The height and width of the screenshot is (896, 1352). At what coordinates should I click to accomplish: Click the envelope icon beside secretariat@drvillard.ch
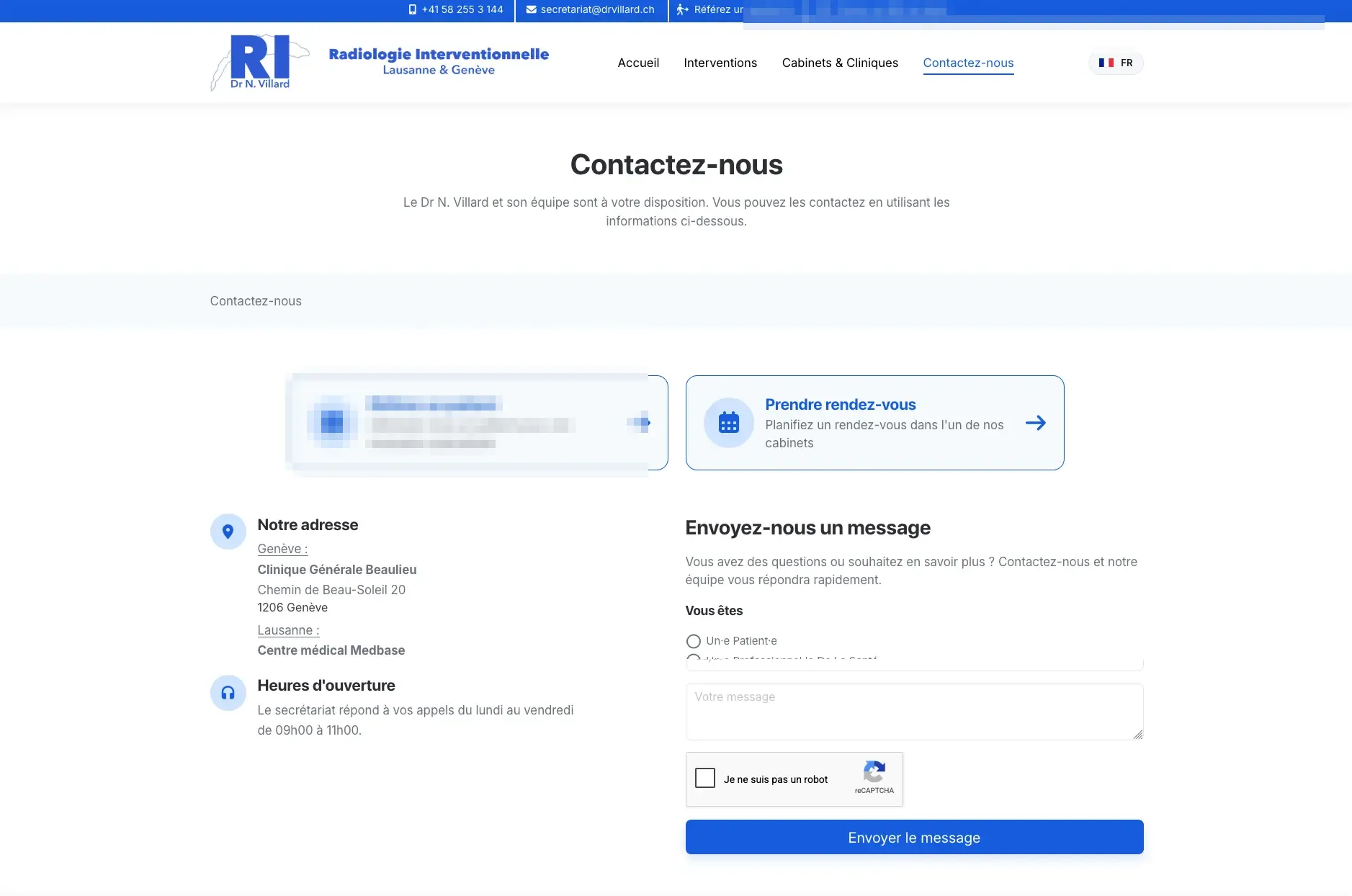click(x=532, y=9)
